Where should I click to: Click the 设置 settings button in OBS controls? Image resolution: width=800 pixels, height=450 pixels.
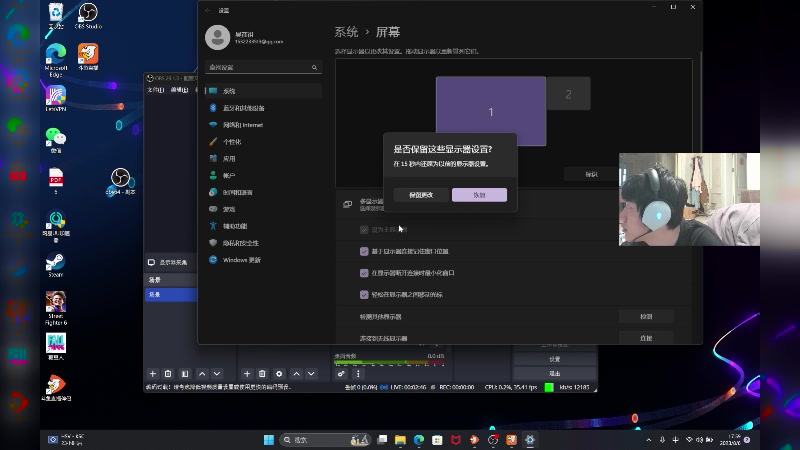555,359
